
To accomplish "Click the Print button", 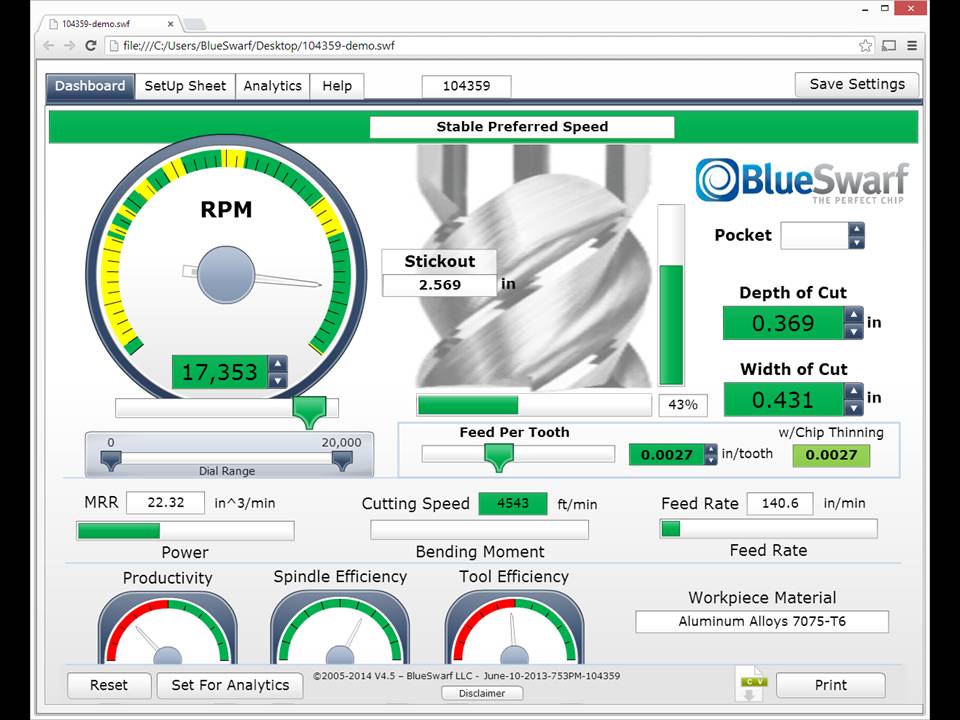I will tap(830, 685).
